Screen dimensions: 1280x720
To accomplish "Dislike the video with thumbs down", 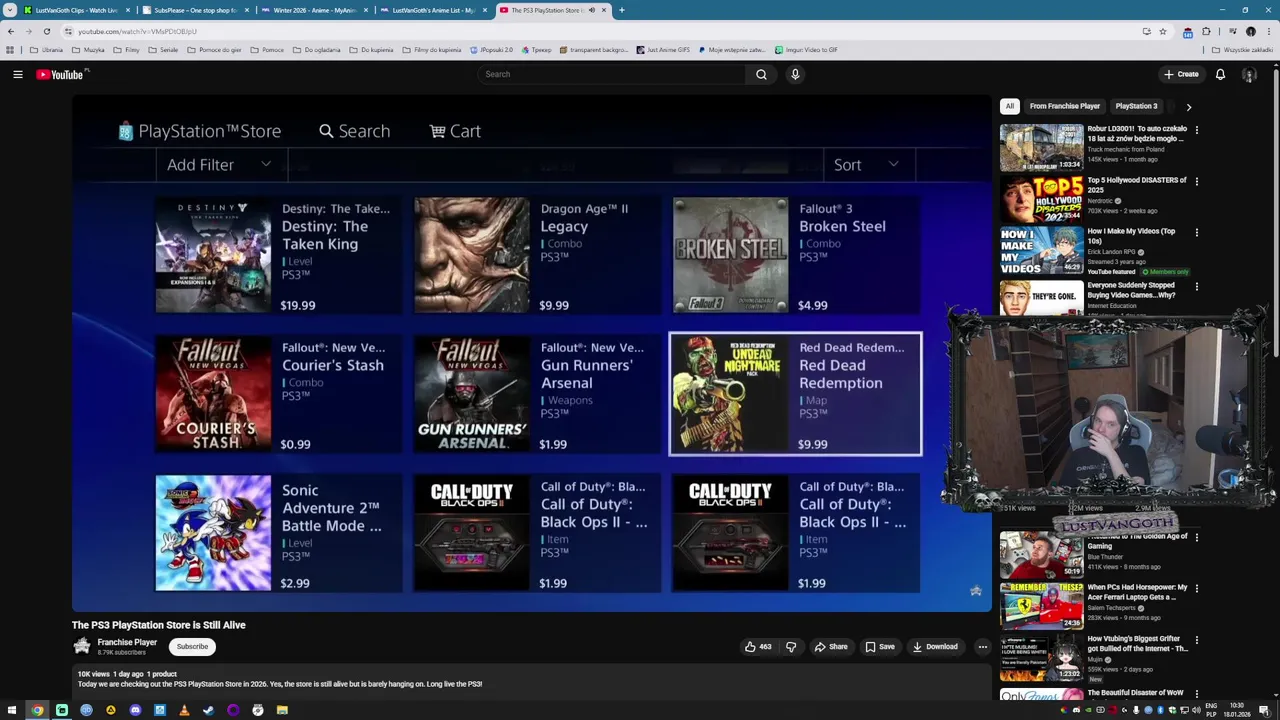I will pyautogui.click(x=791, y=647).
